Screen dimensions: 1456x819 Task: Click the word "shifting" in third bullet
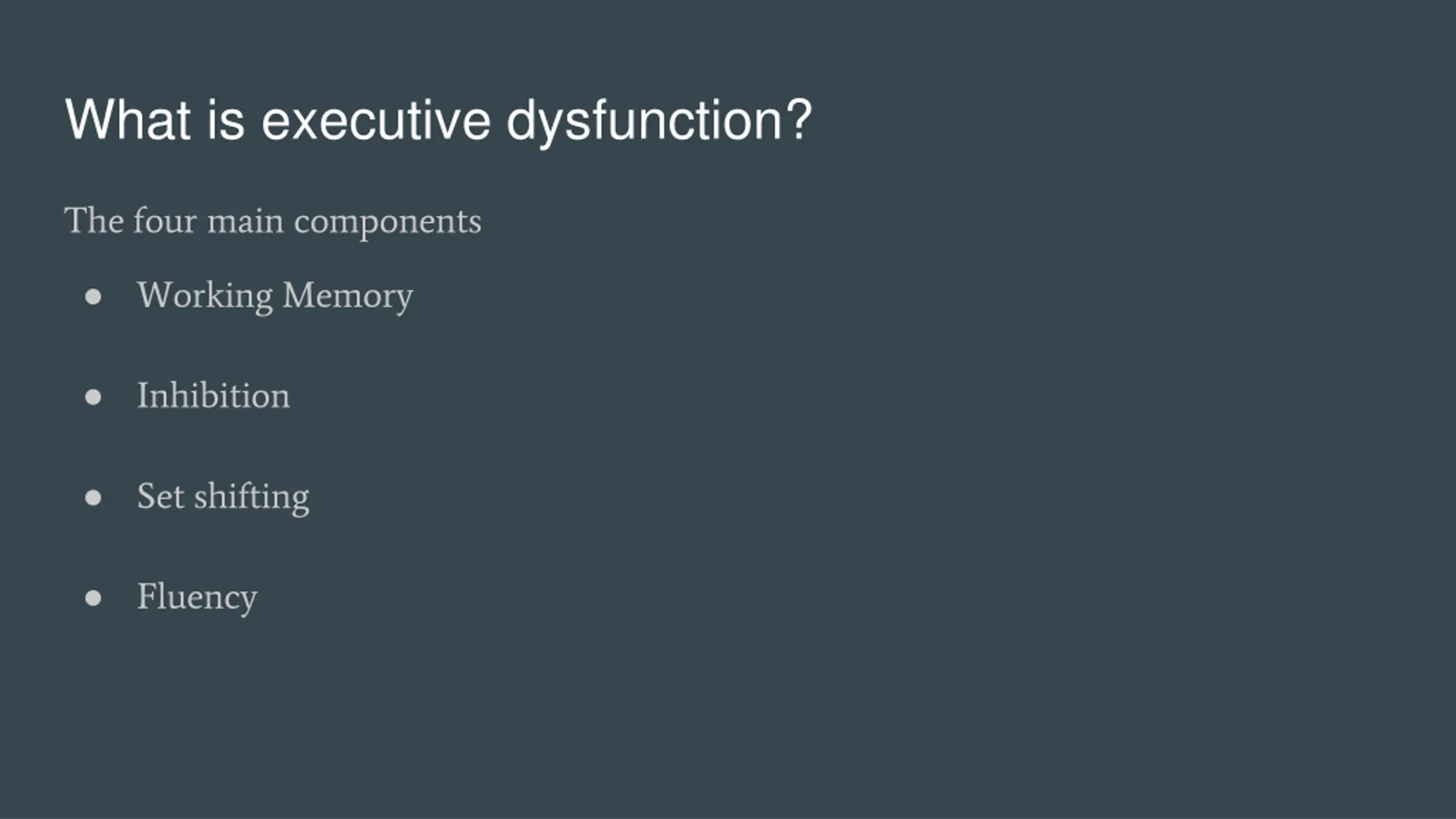252,498
